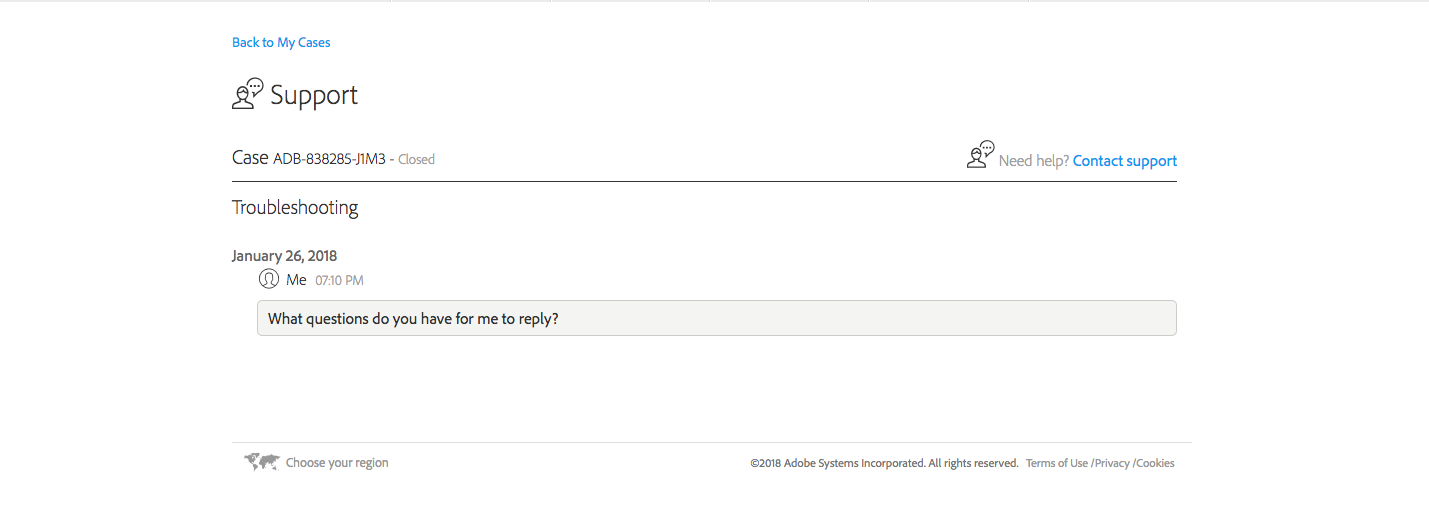Click the January 26, 2018 date label

pyautogui.click(x=284, y=256)
